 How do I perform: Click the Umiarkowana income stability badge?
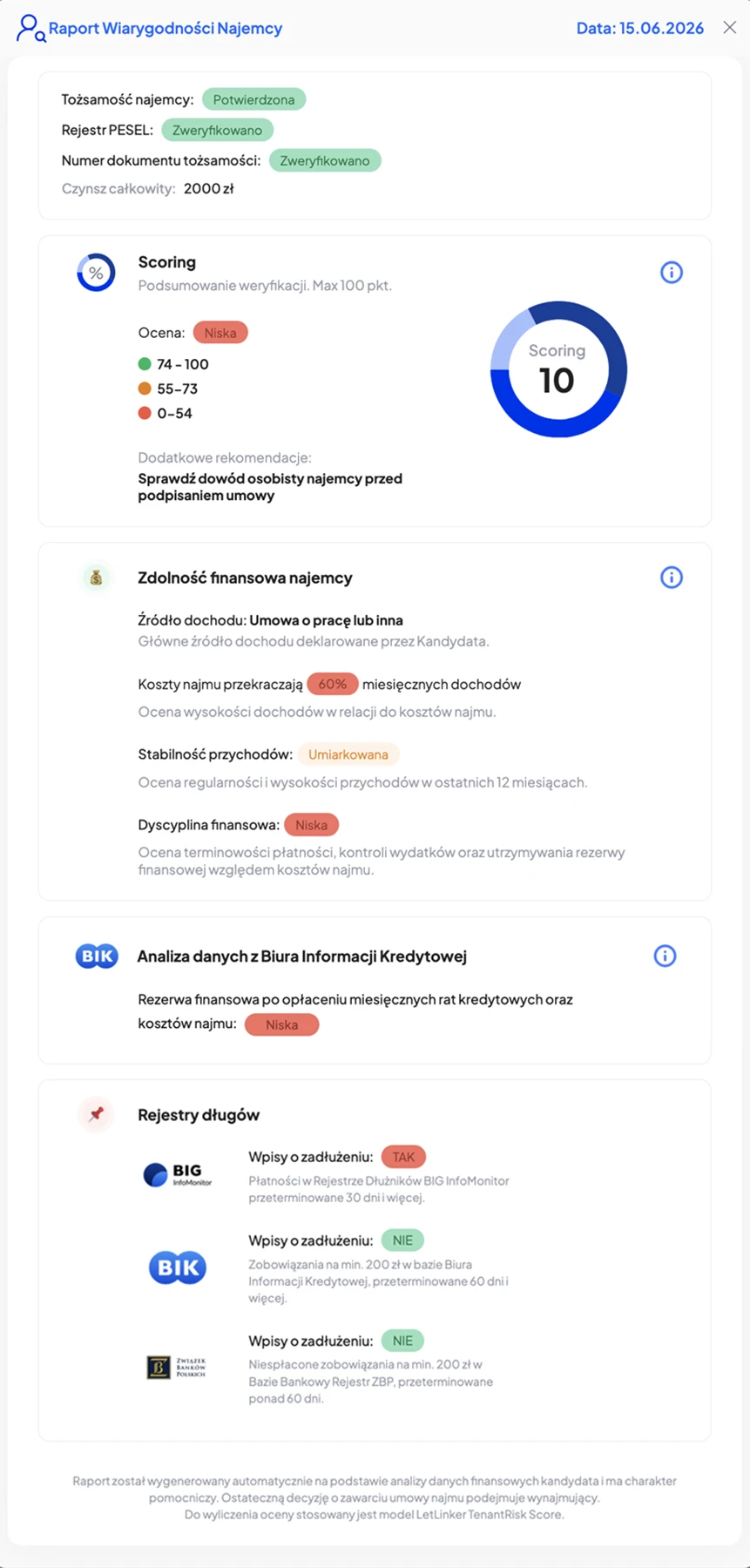348,754
